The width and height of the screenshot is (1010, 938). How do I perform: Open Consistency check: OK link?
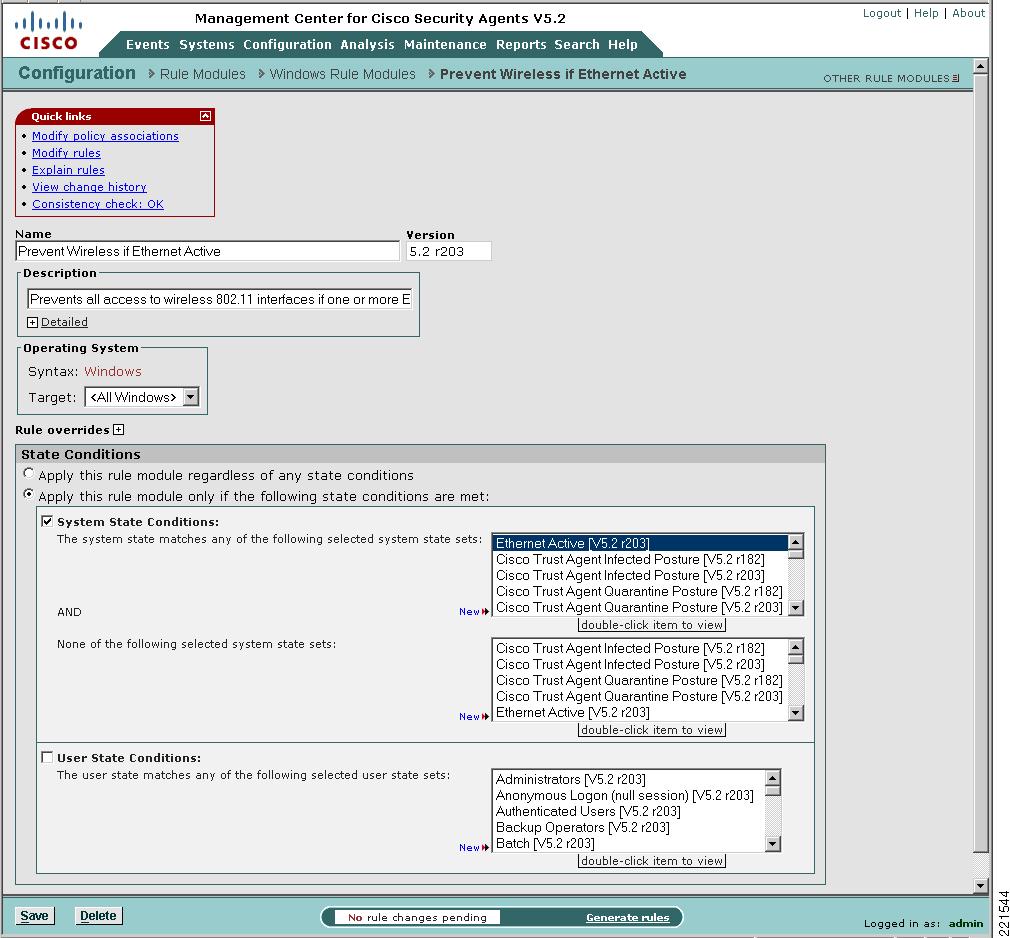(98, 204)
